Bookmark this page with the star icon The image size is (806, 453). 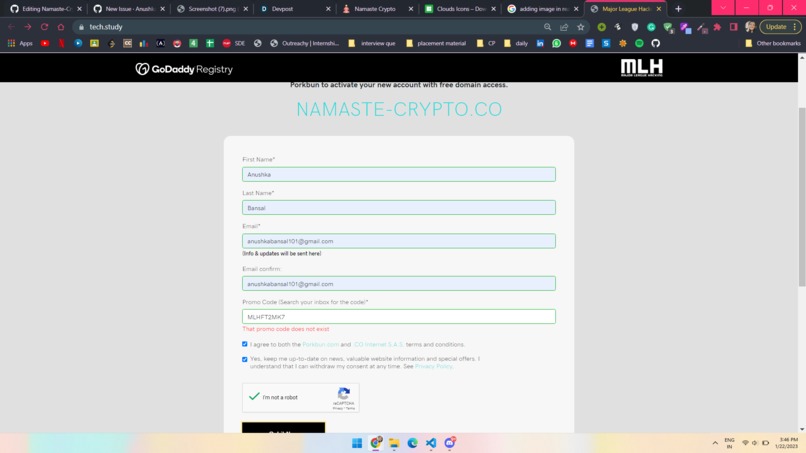tap(580, 27)
